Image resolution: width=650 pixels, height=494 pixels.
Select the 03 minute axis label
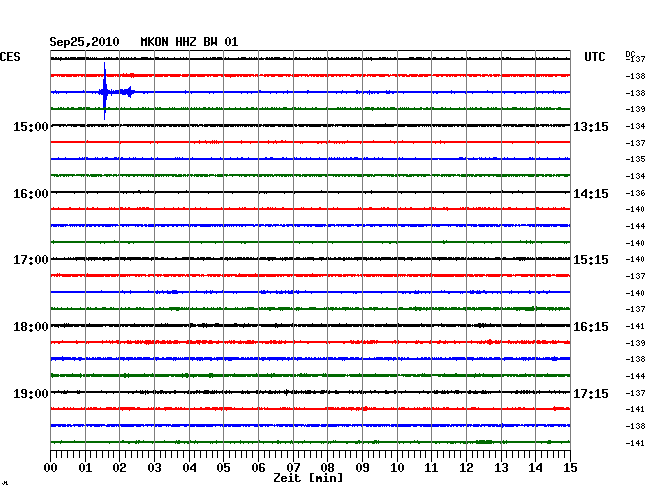click(x=154, y=468)
